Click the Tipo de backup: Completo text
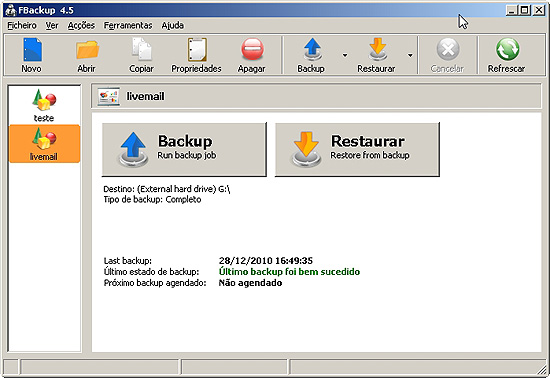 (152, 200)
